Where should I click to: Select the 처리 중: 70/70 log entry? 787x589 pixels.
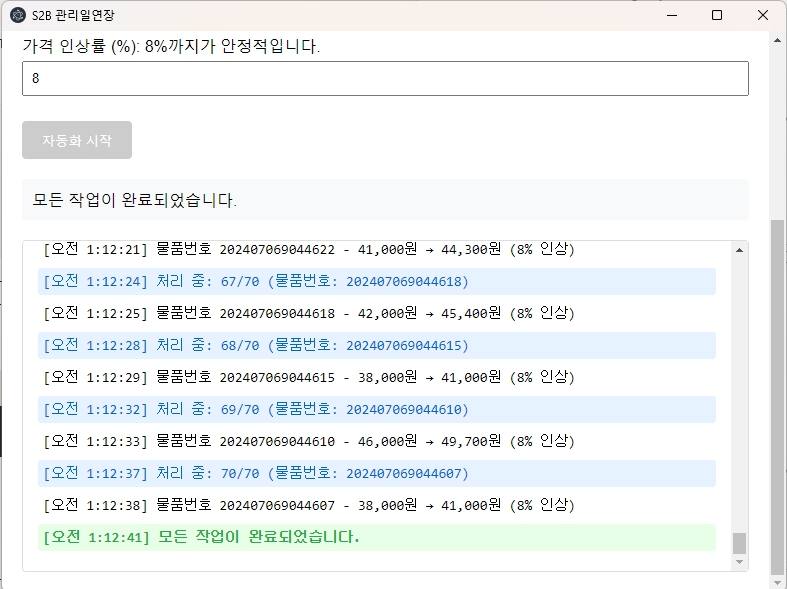(x=376, y=474)
